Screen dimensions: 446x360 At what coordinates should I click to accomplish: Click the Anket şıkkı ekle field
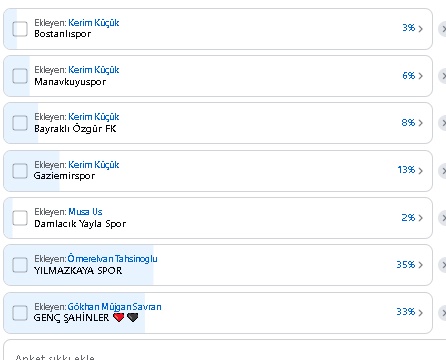[224, 350]
